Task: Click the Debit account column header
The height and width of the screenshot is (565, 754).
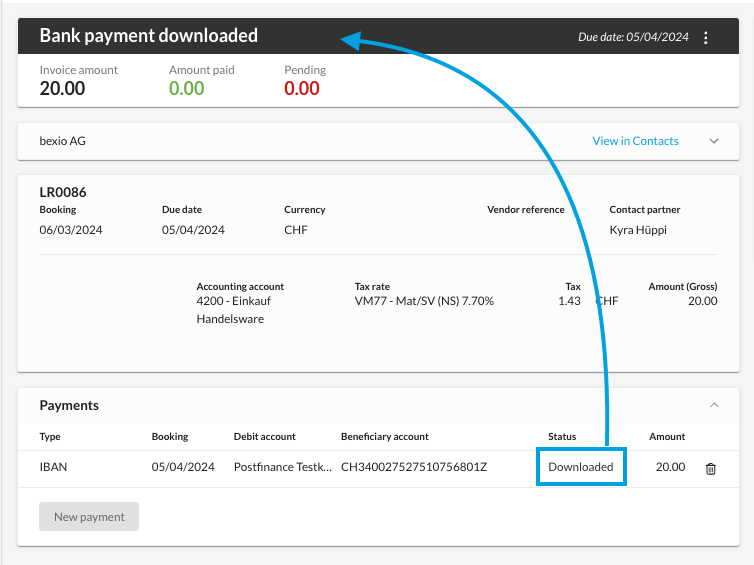Action: (264, 437)
